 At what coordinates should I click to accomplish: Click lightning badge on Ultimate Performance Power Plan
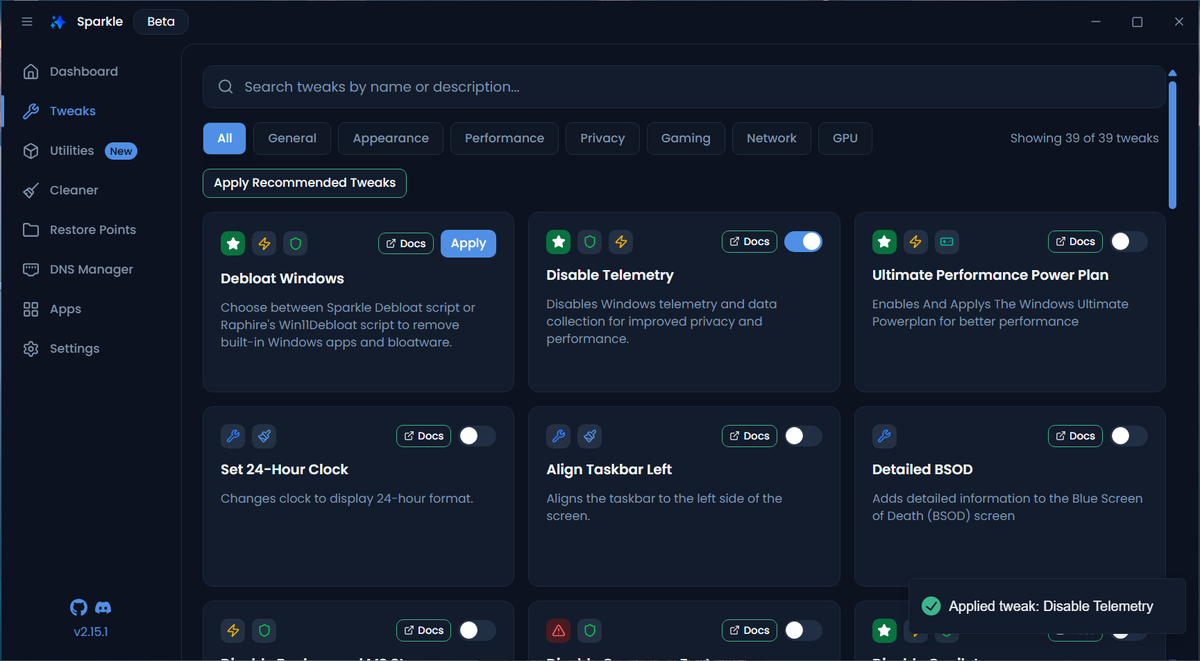coord(916,241)
